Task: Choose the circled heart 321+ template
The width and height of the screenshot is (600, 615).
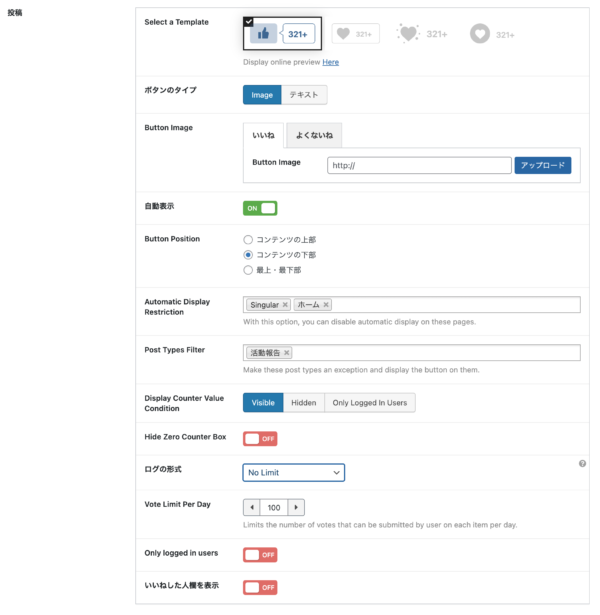Action: click(492, 34)
